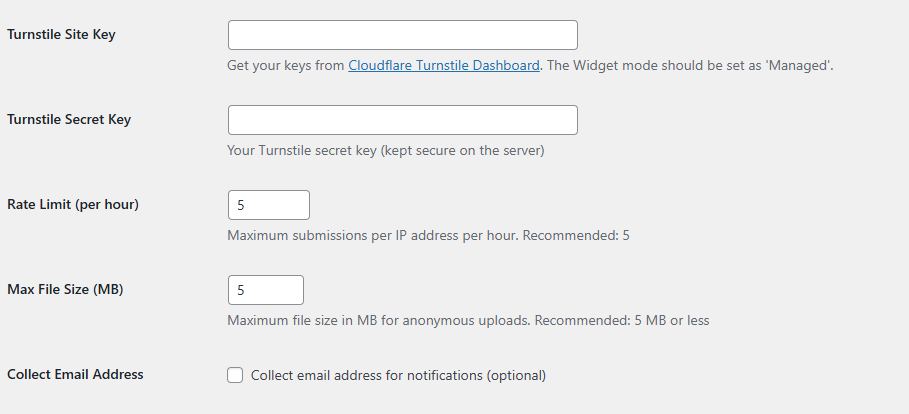Click '(kept secure on the server)' note

click(x=462, y=151)
